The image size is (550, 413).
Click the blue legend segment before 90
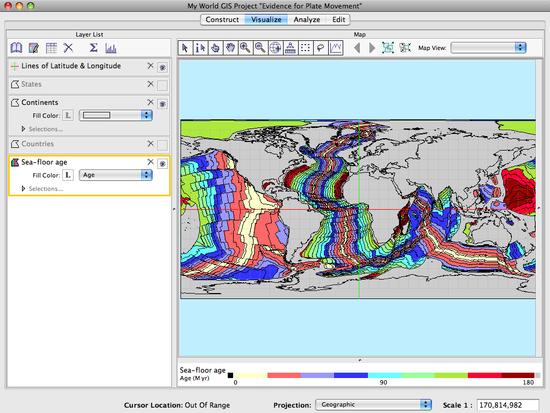(x=351, y=375)
